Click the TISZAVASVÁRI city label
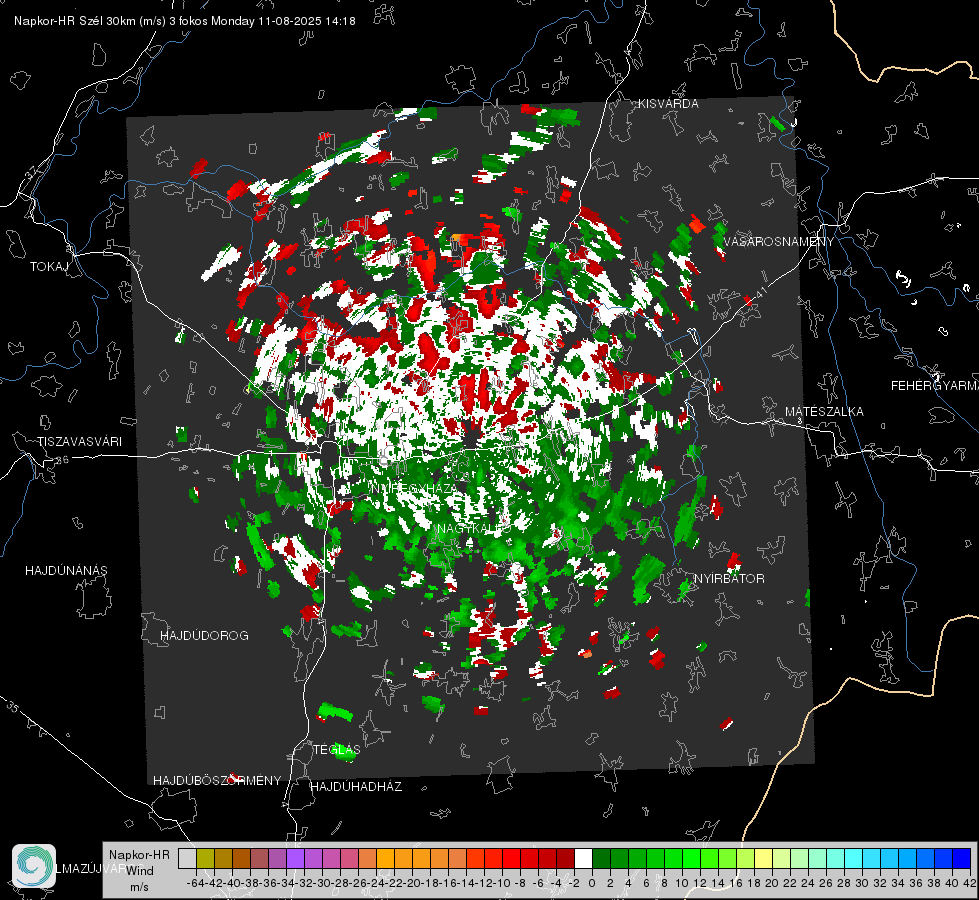Image resolution: width=979 pixels, height=900 pixels. (x=79, y=442)
